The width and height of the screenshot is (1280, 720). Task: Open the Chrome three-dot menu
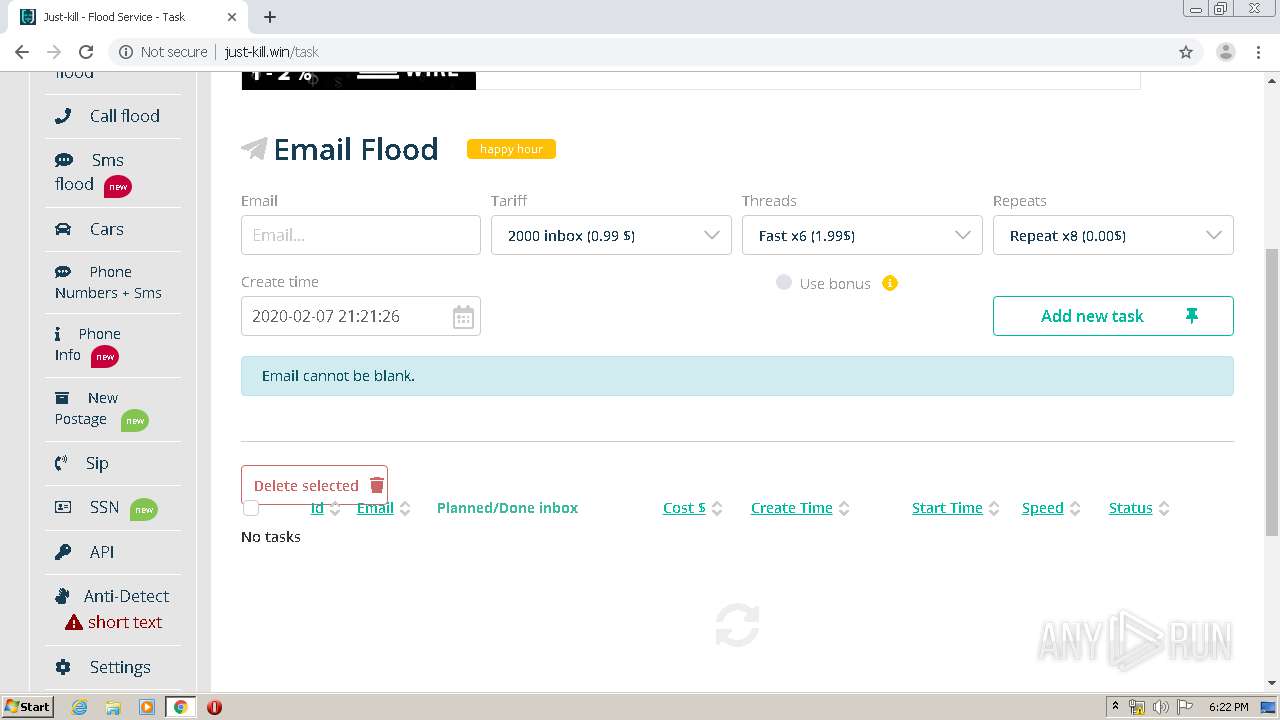(1257, 52)
